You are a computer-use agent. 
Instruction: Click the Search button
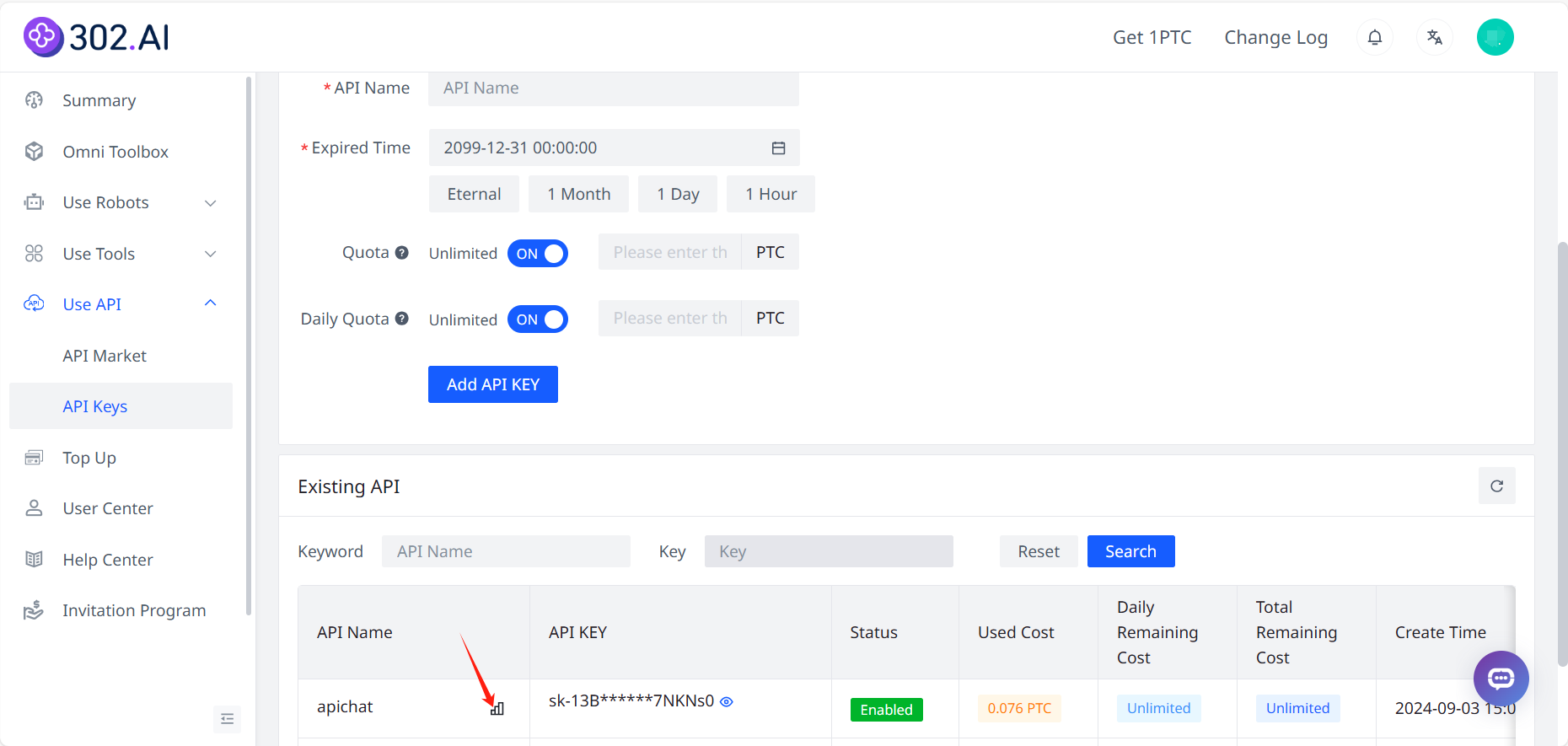[x=1130, y=551]
